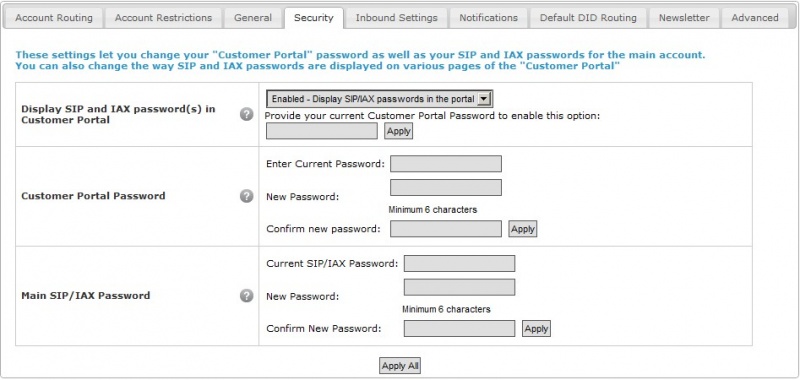Go to the General tab
800x380 pixels.
[x=253, y=18]
